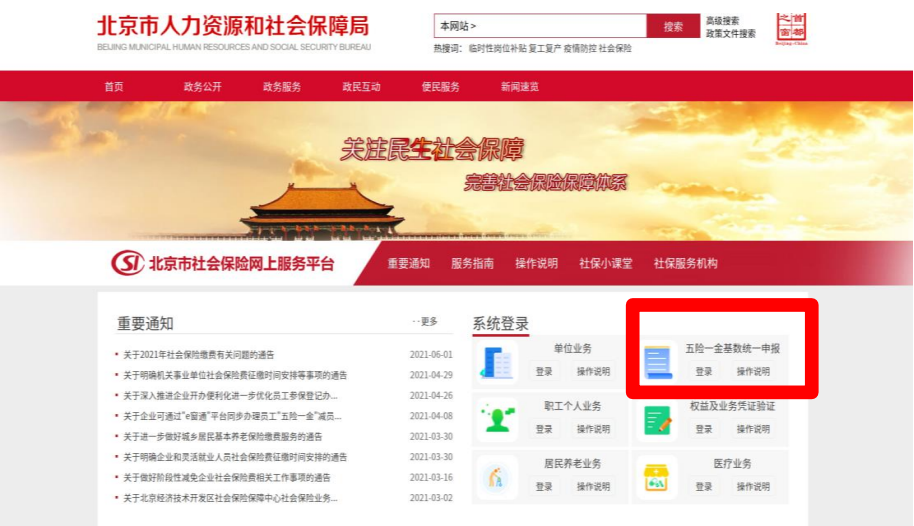Click the 医疗业务 medical kit icon

(x=657, y=477)
